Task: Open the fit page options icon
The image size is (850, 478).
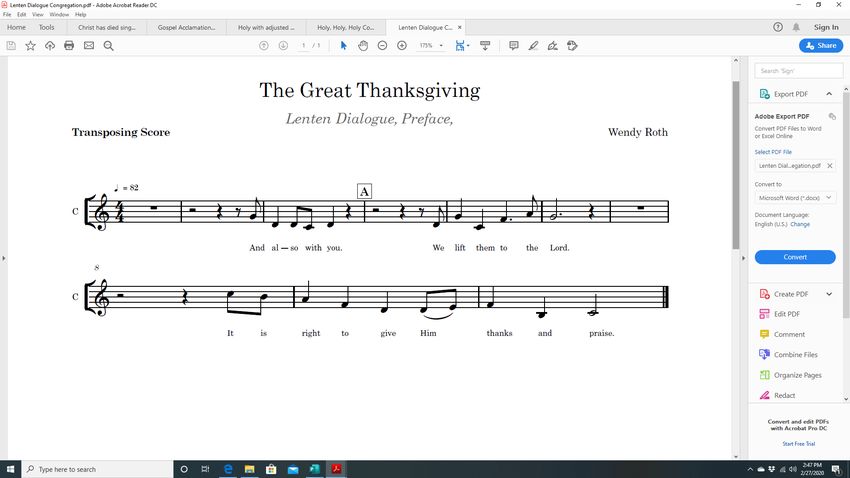Action: coord(462,46)
